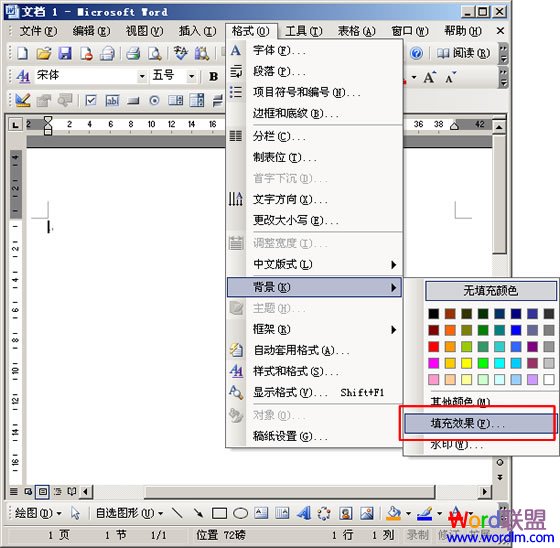The image size is (560, 548).
Task: Expand the font name 宋体 dropdown
Action: (x=142, y=76)
